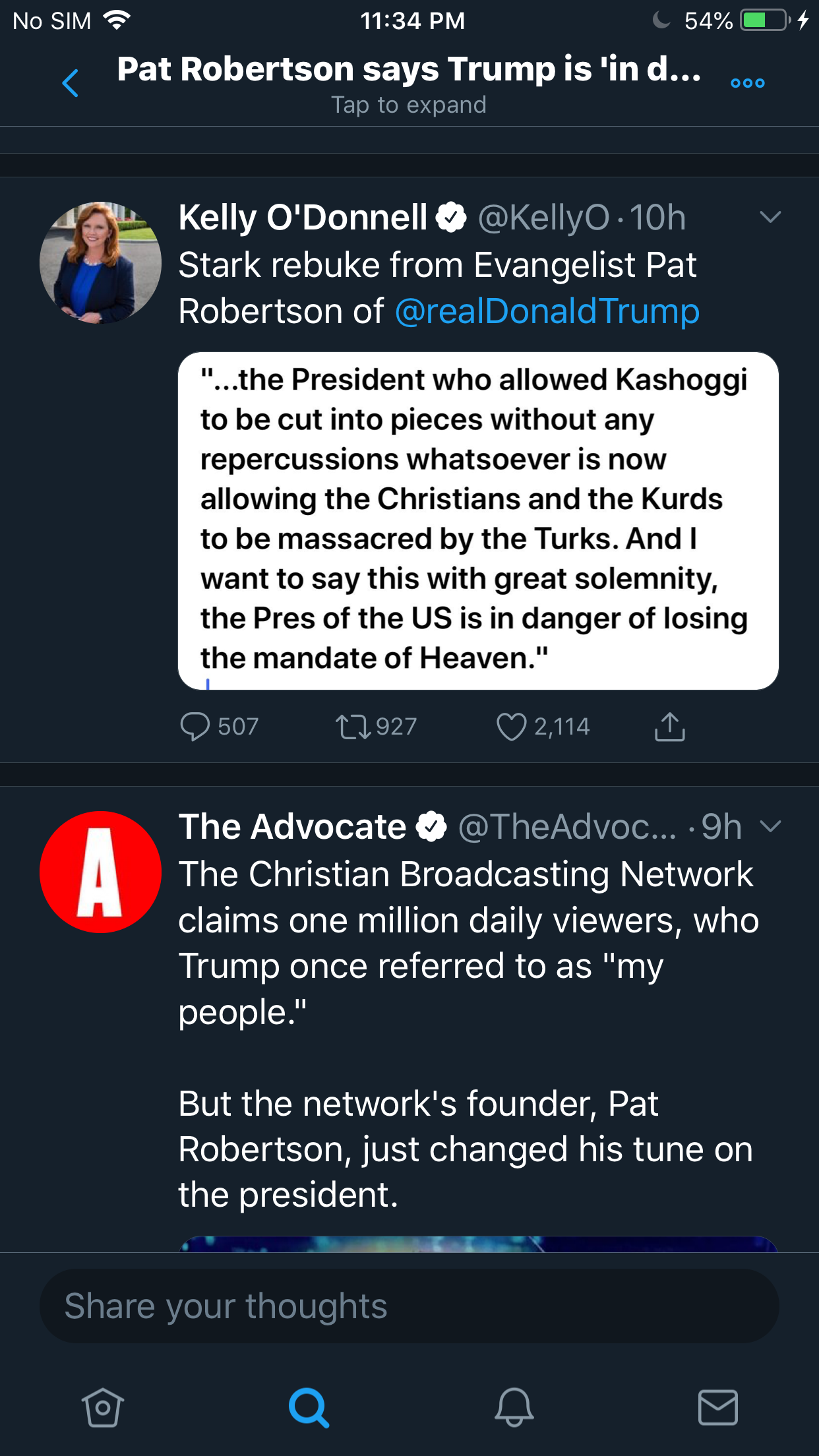Share Kelly O'Donnell's tweet
The width and height of the screenshot is (819, 1456).
click(x=669, y=727)
